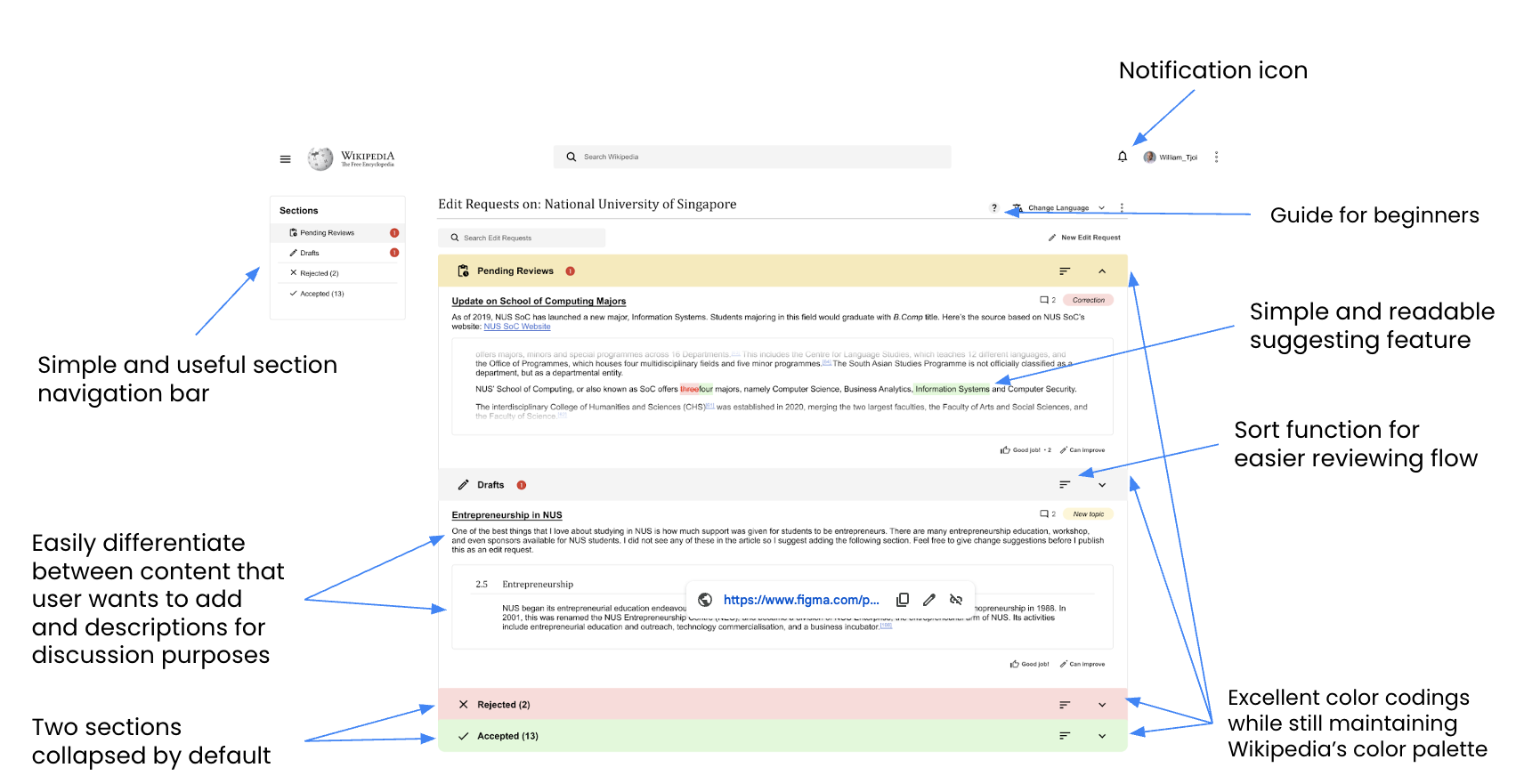Expand the Rejected (2) section chevron
The image size is (1516, 784).
1102,705
